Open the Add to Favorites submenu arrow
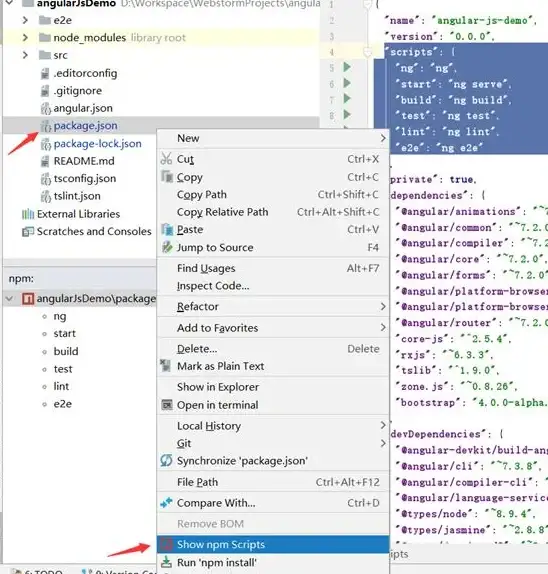The height and width of the screenshot is (574, 548). point(383,327)
